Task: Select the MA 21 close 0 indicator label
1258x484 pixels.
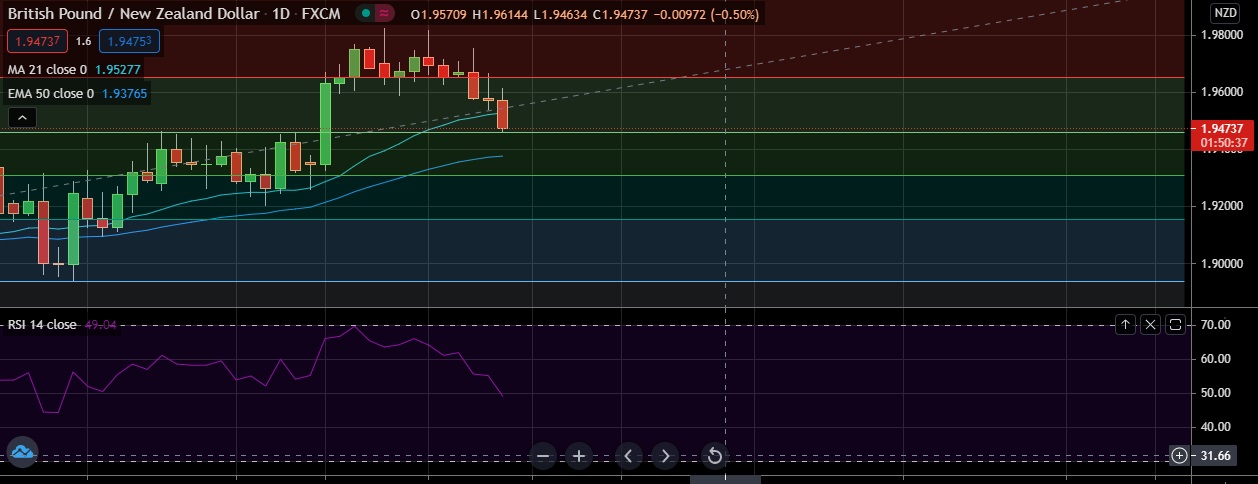Action: coord(47,70)
